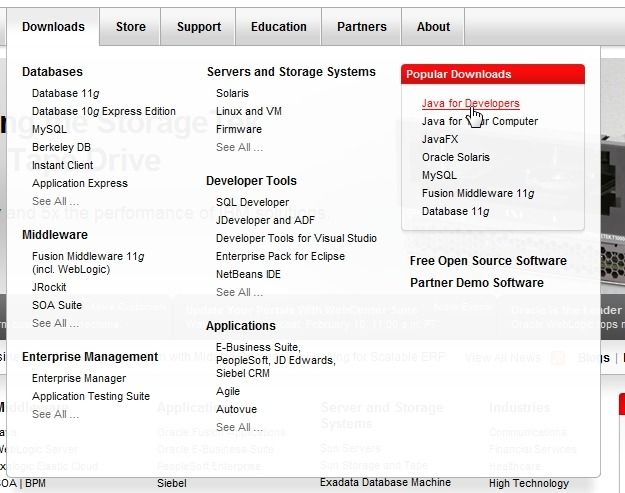625x493 pixels.
Task: Click JDeveloper and ADF link
Action: tap(265, 220)
